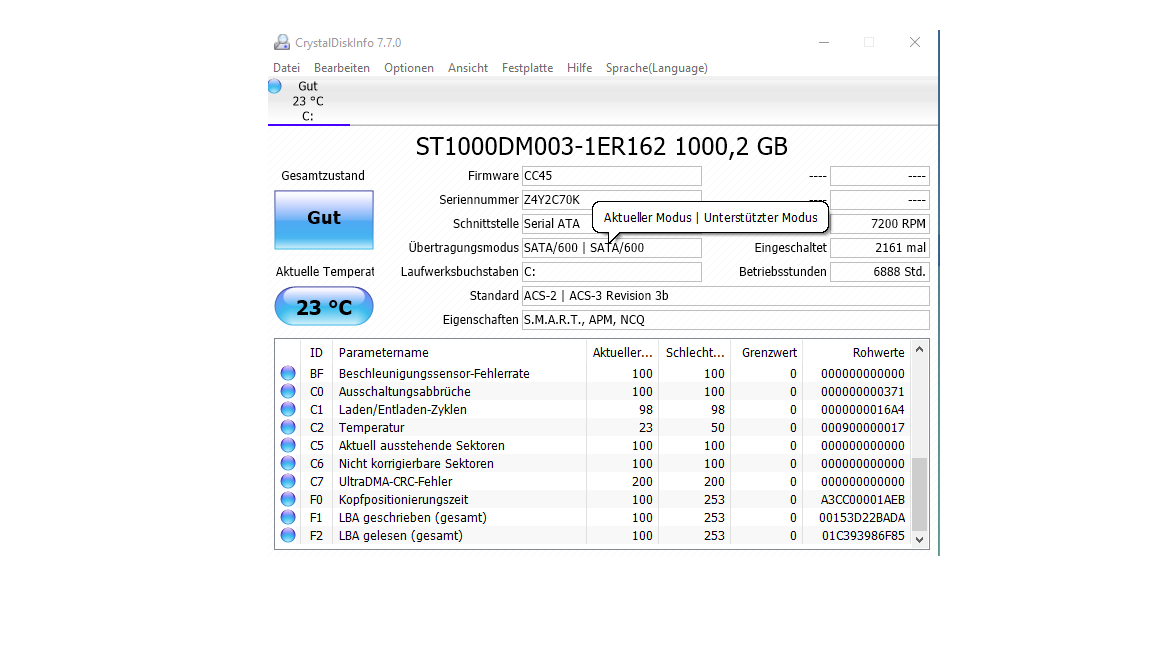The width and height of the screenshot is (1152, 648).
Task: Click the Seriennummer field Z4Y2C70K
Action: (x=611, y=199)
